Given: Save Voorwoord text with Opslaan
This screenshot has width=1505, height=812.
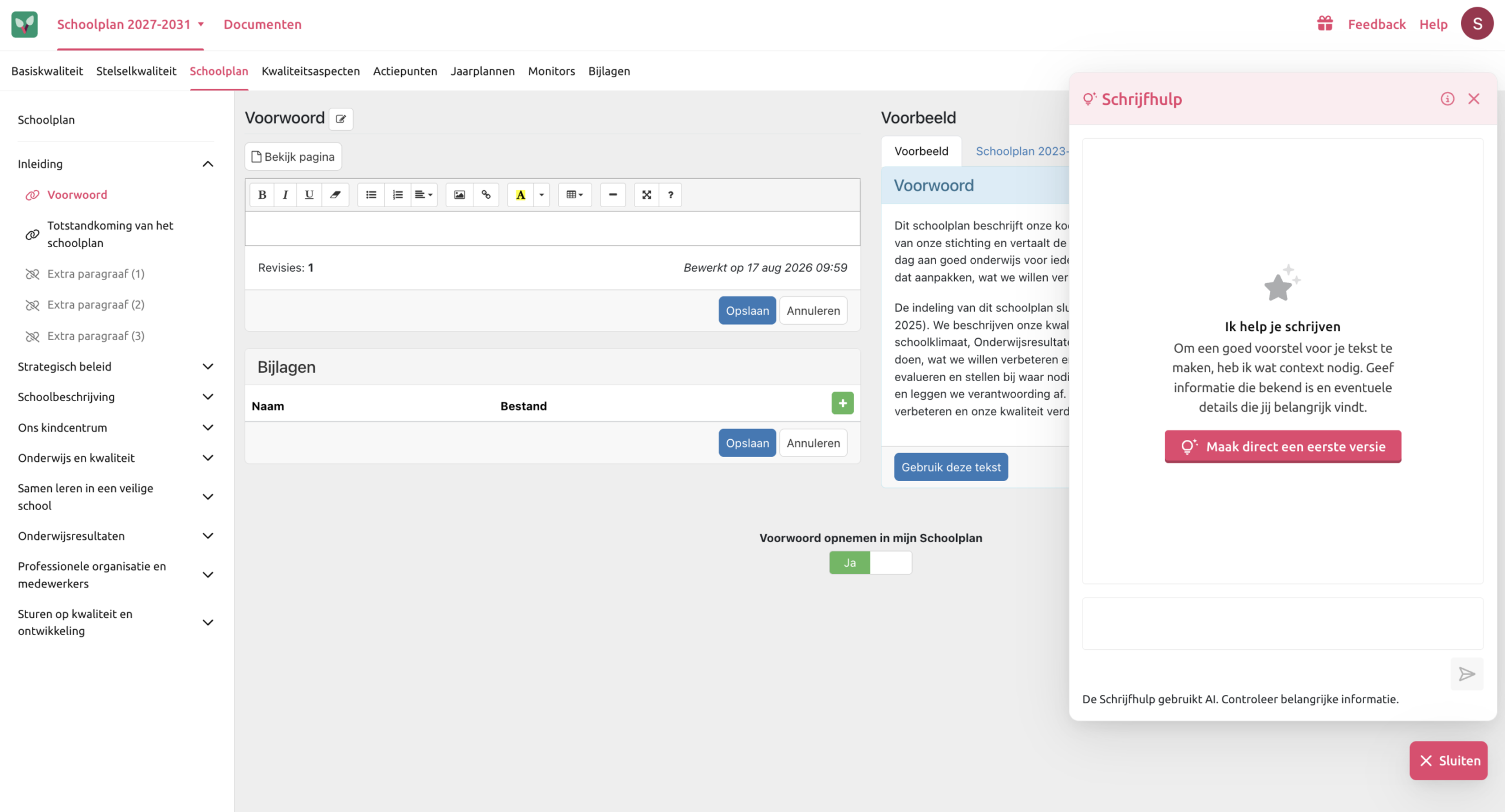Looking at the screenshot, I should pos(747,310).
